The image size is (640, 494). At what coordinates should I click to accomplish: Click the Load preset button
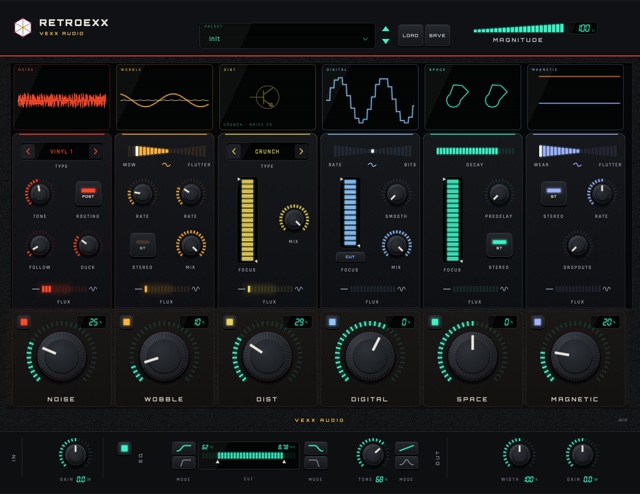[x=410, y=36]
